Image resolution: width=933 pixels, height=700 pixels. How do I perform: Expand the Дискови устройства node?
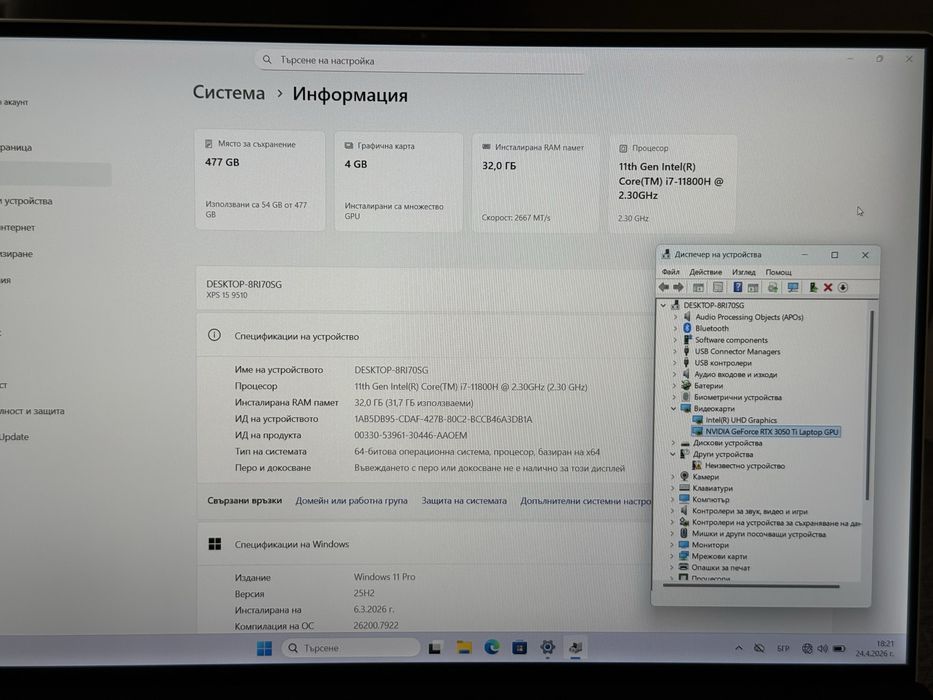674,443
